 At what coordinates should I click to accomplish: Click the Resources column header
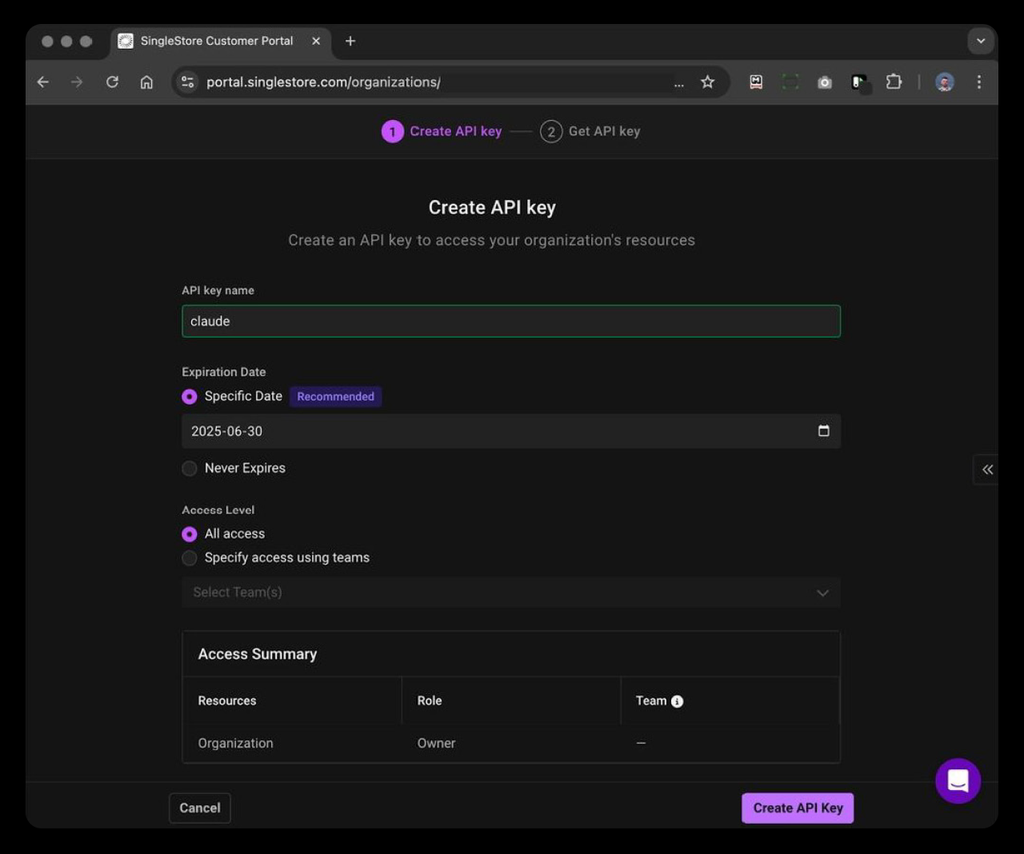click(227, 701)
